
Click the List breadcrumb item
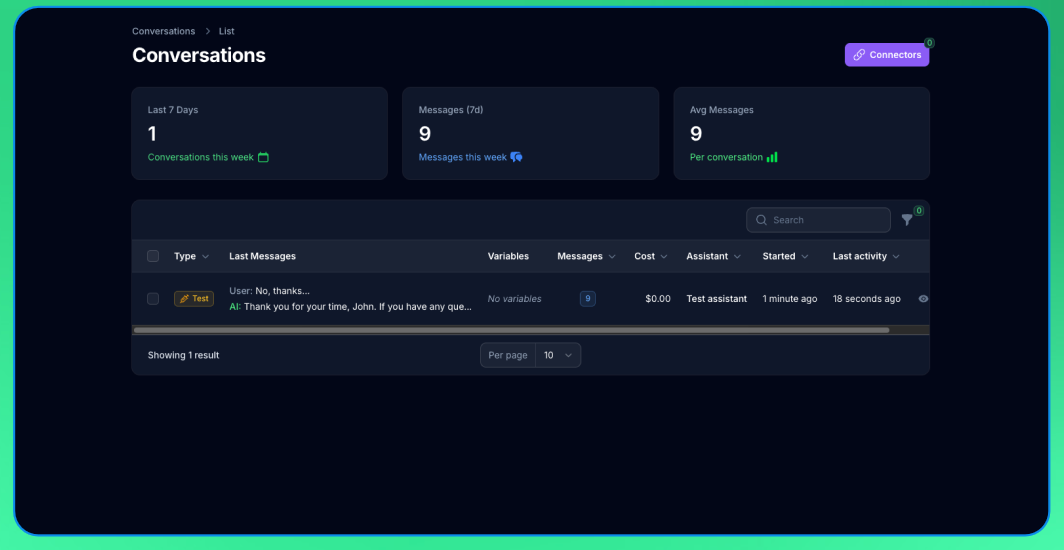[227, 31]
